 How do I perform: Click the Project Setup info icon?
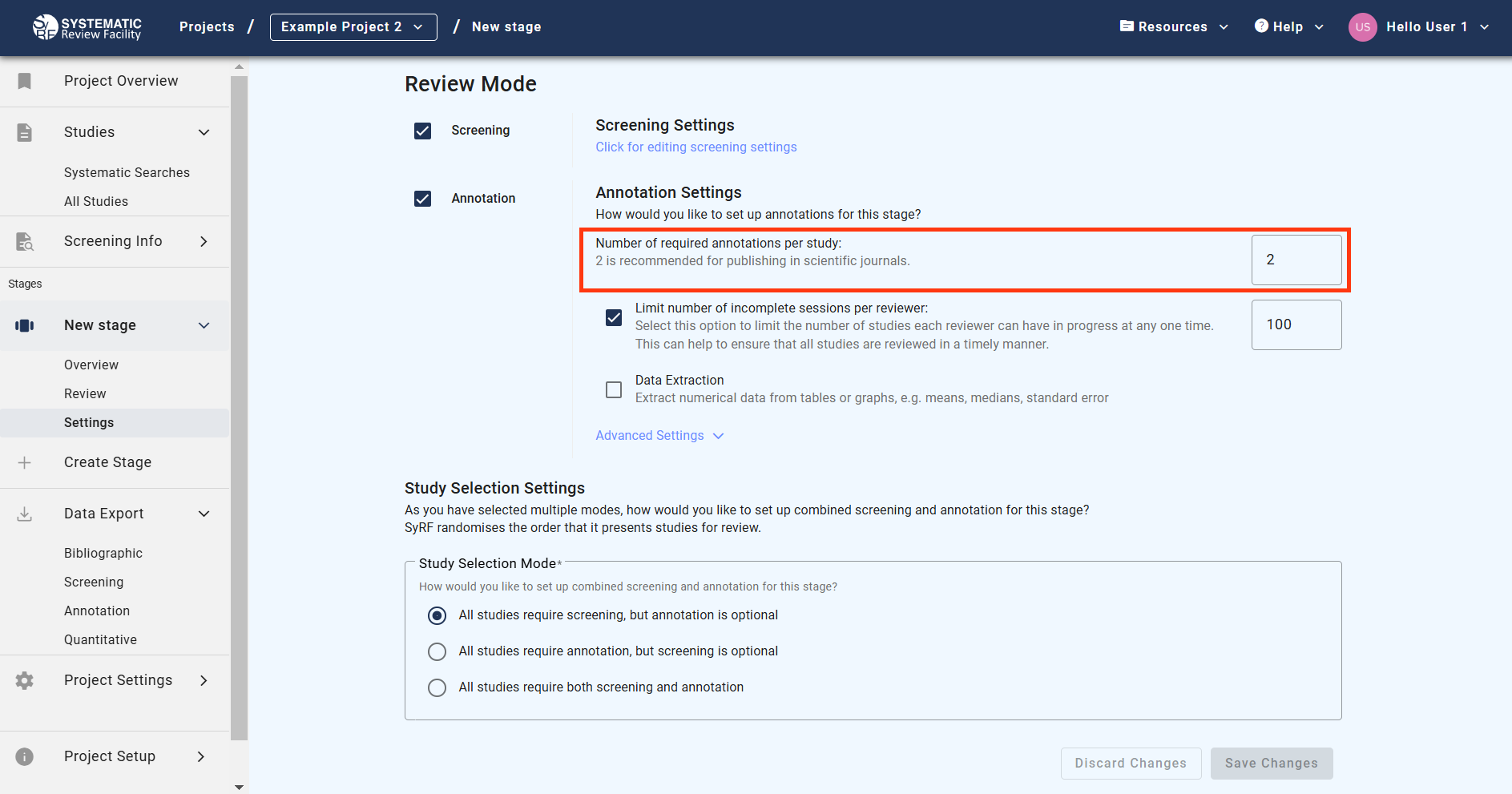[x=24, y=756]
